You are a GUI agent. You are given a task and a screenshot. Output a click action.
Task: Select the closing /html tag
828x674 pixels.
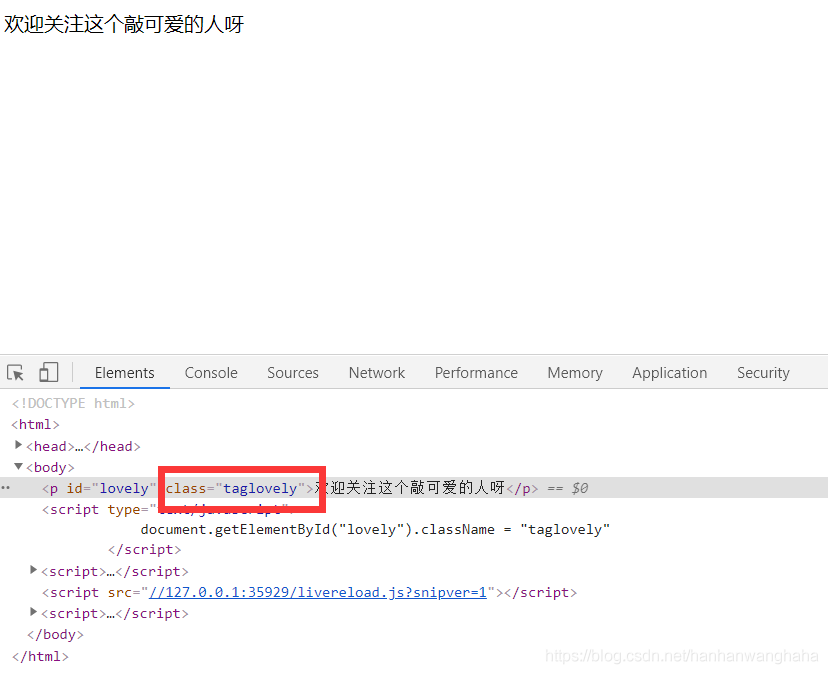(40, 657)
